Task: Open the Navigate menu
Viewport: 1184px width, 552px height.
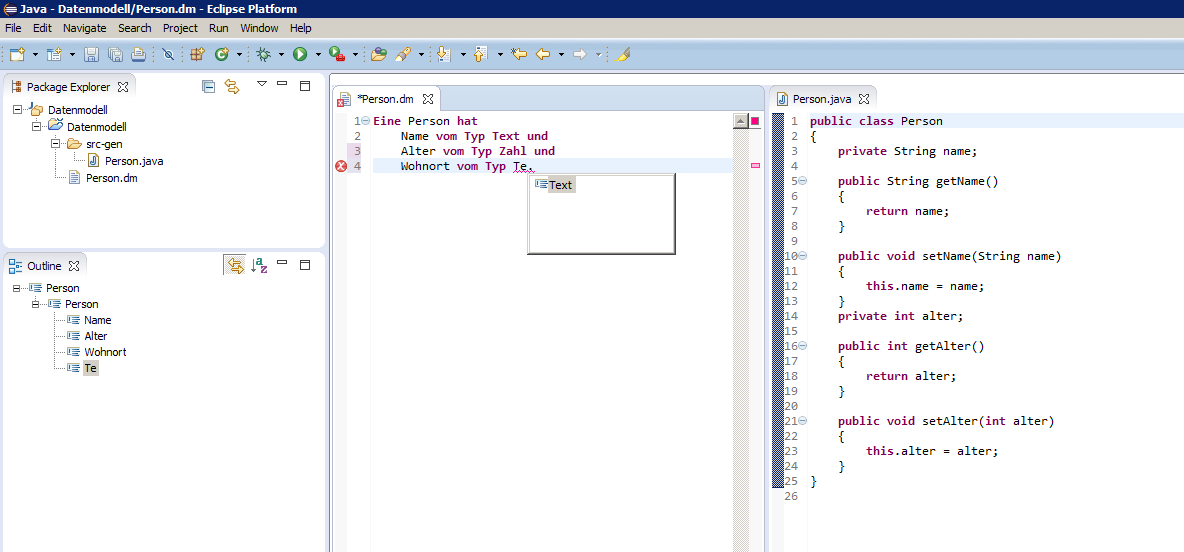Action: coord(84,28)
